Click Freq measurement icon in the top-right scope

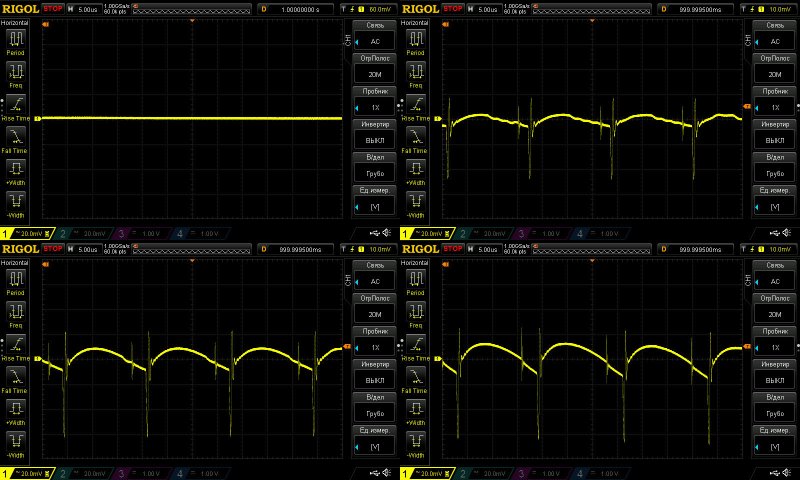coord(417,73)
